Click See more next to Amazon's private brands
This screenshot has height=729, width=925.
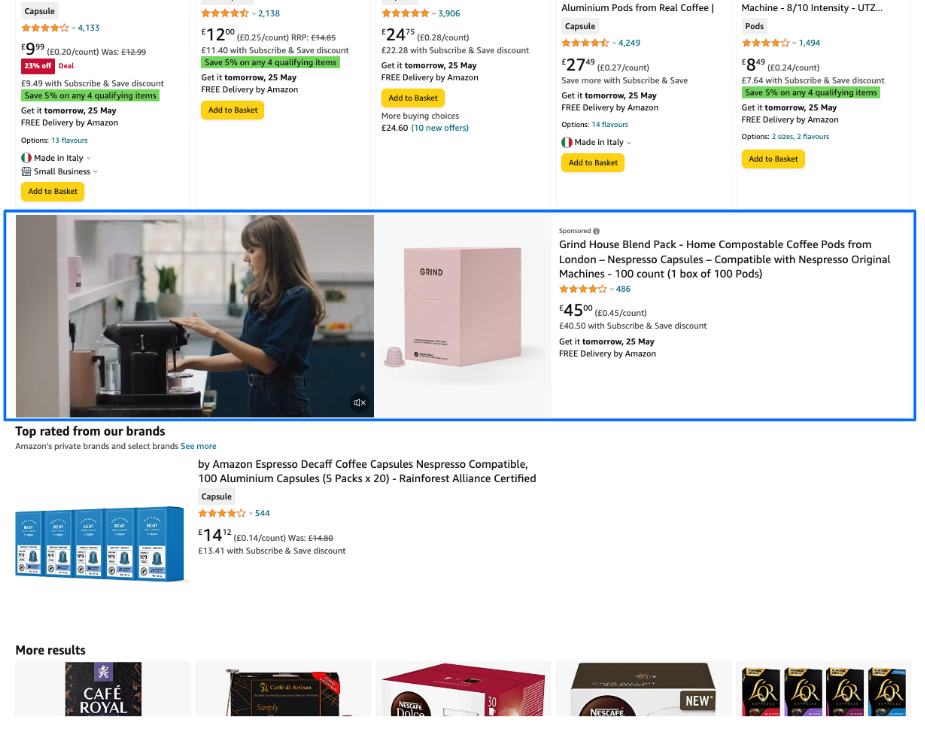click(x=196, y=445)
